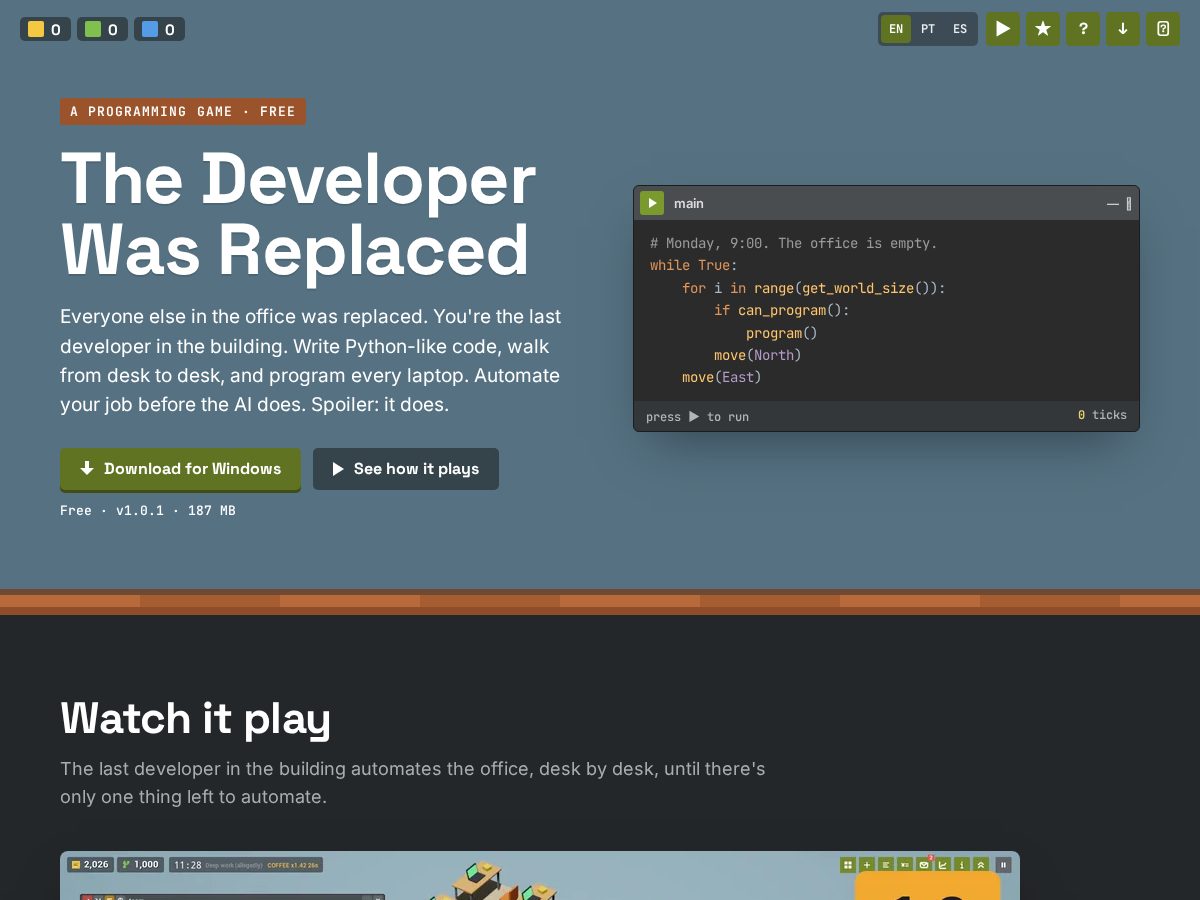
Task: Click the 2,026 counter in gameplay preview
Action: coord(90,865)
